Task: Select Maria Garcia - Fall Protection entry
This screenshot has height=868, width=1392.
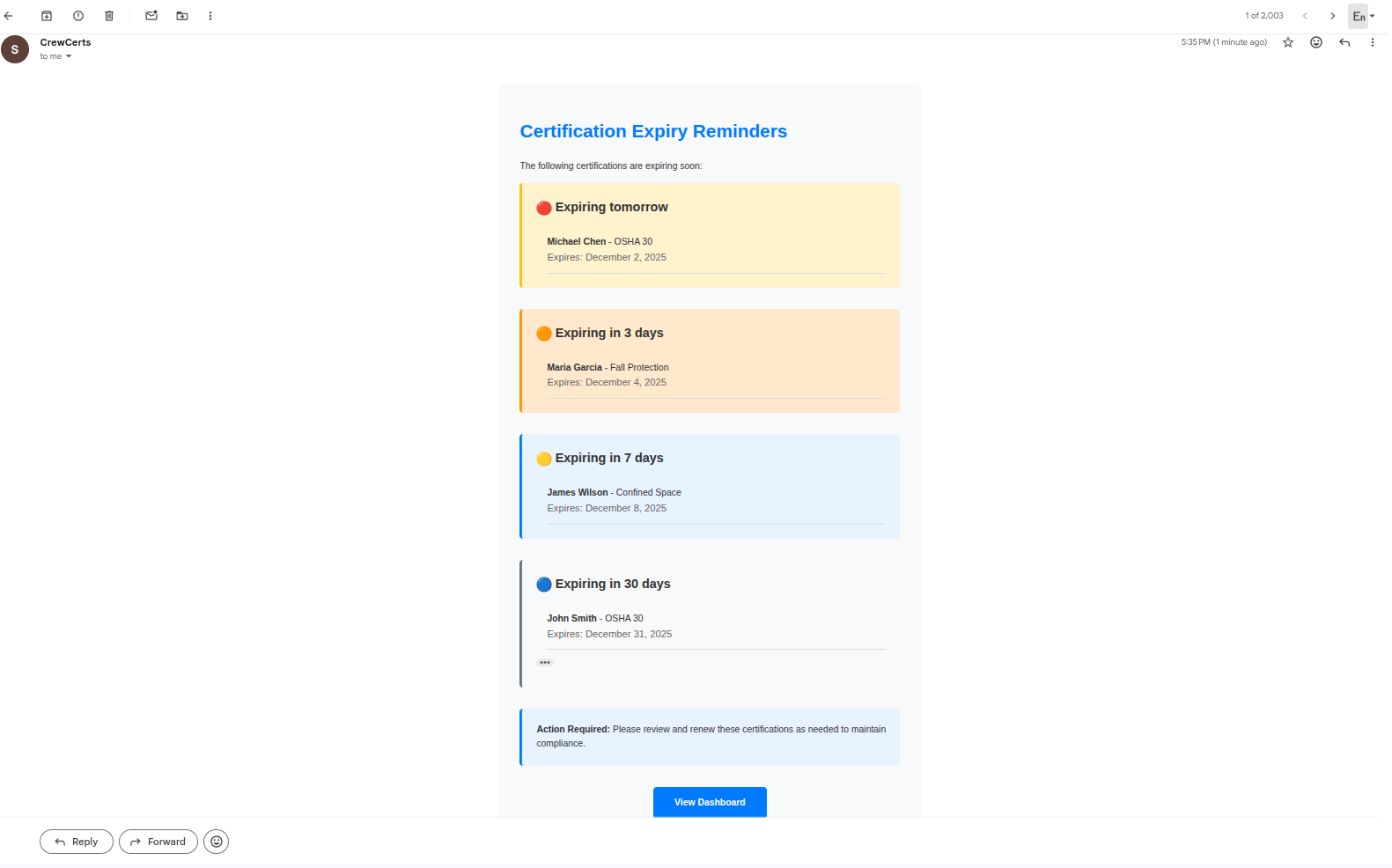Action: click(608, 367)
